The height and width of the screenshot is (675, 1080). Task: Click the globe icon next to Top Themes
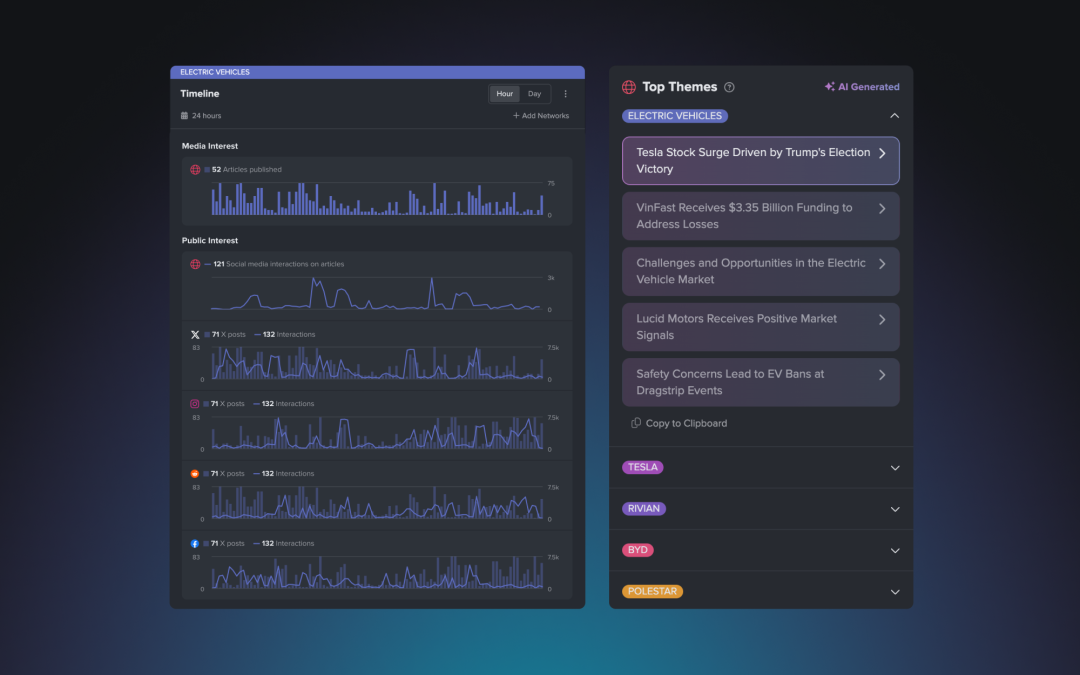628,87
